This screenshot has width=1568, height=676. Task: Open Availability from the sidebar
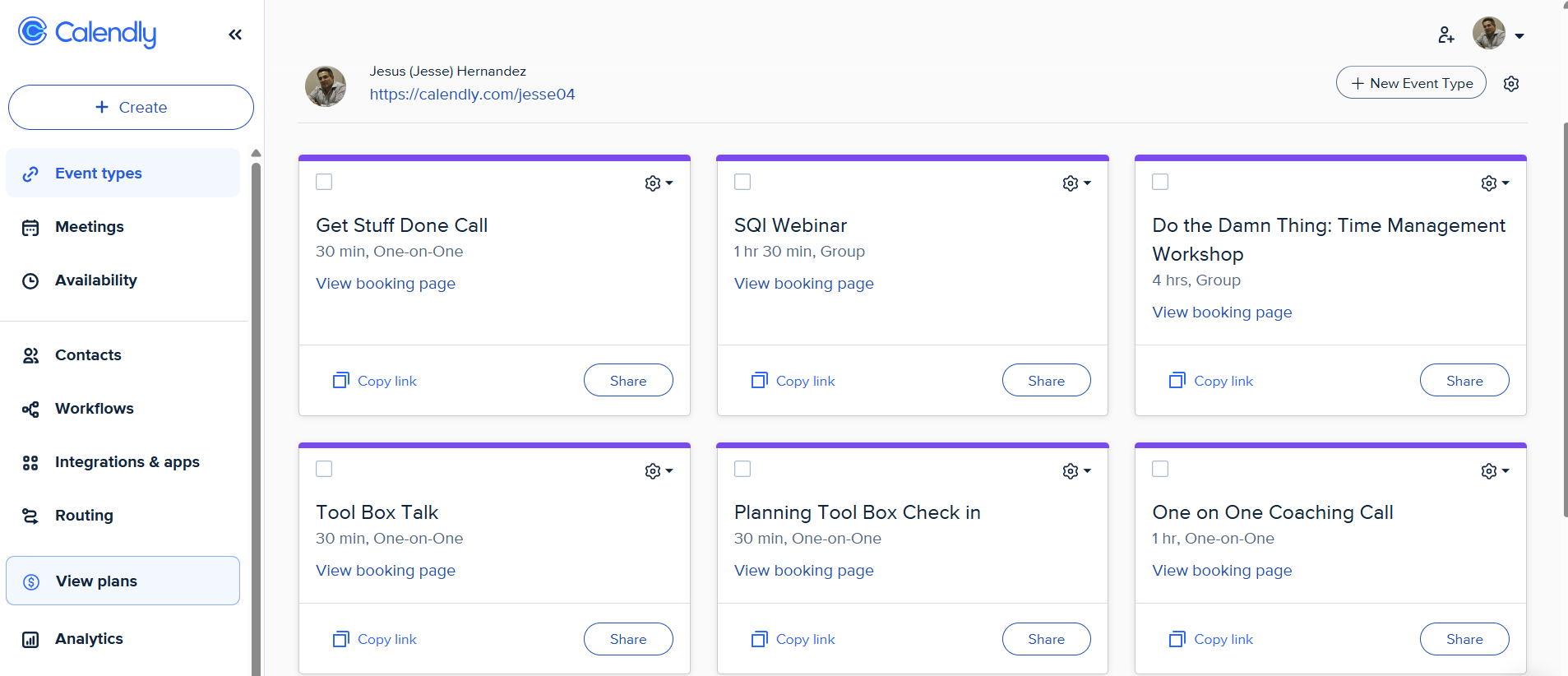click(x=95, y=280)
